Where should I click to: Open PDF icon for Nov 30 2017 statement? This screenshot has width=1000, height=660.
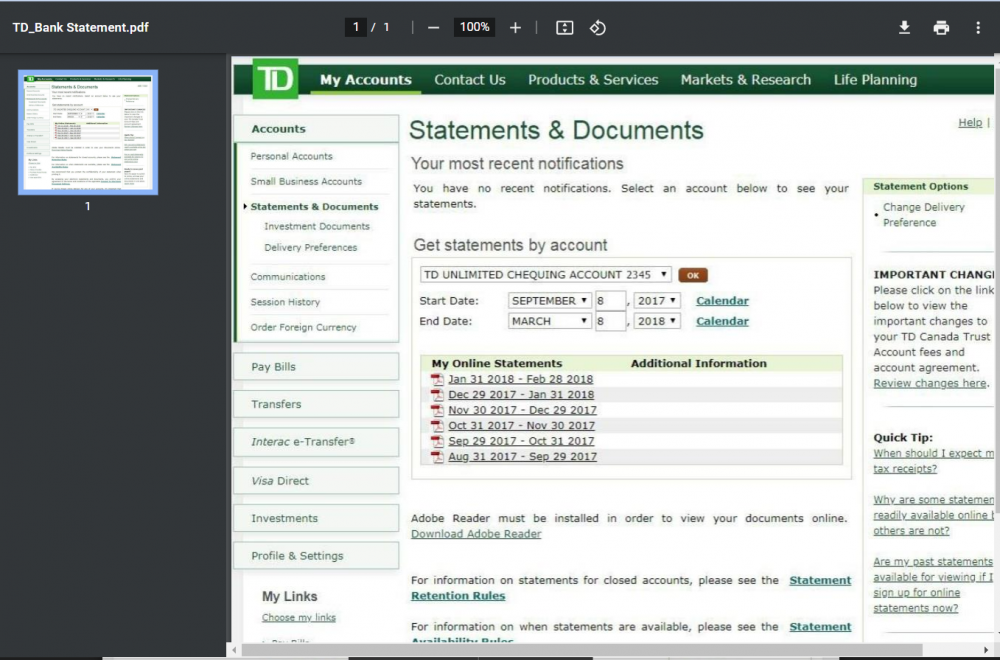(437, 410)
